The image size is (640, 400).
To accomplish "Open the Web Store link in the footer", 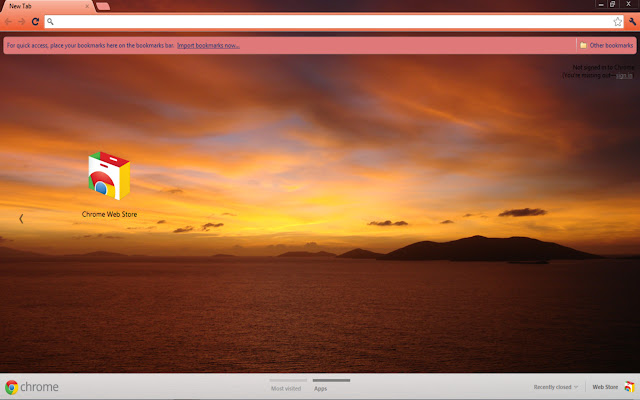I will [605, 387].
